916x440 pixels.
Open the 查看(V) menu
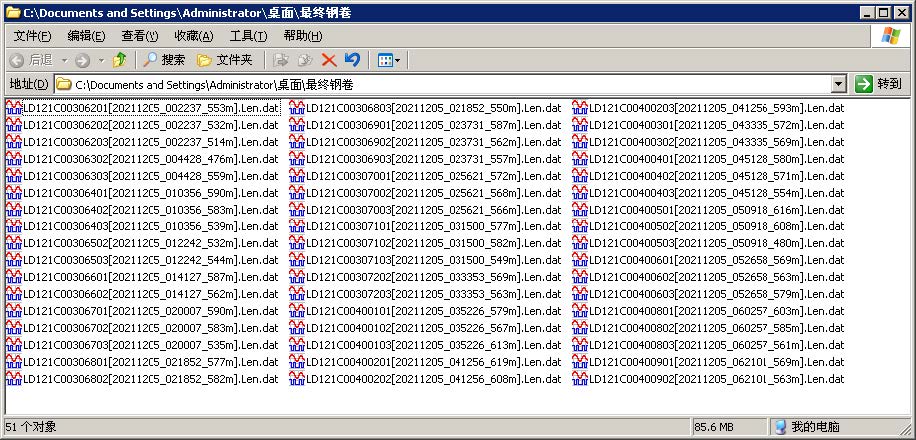[x=140, y=36]
